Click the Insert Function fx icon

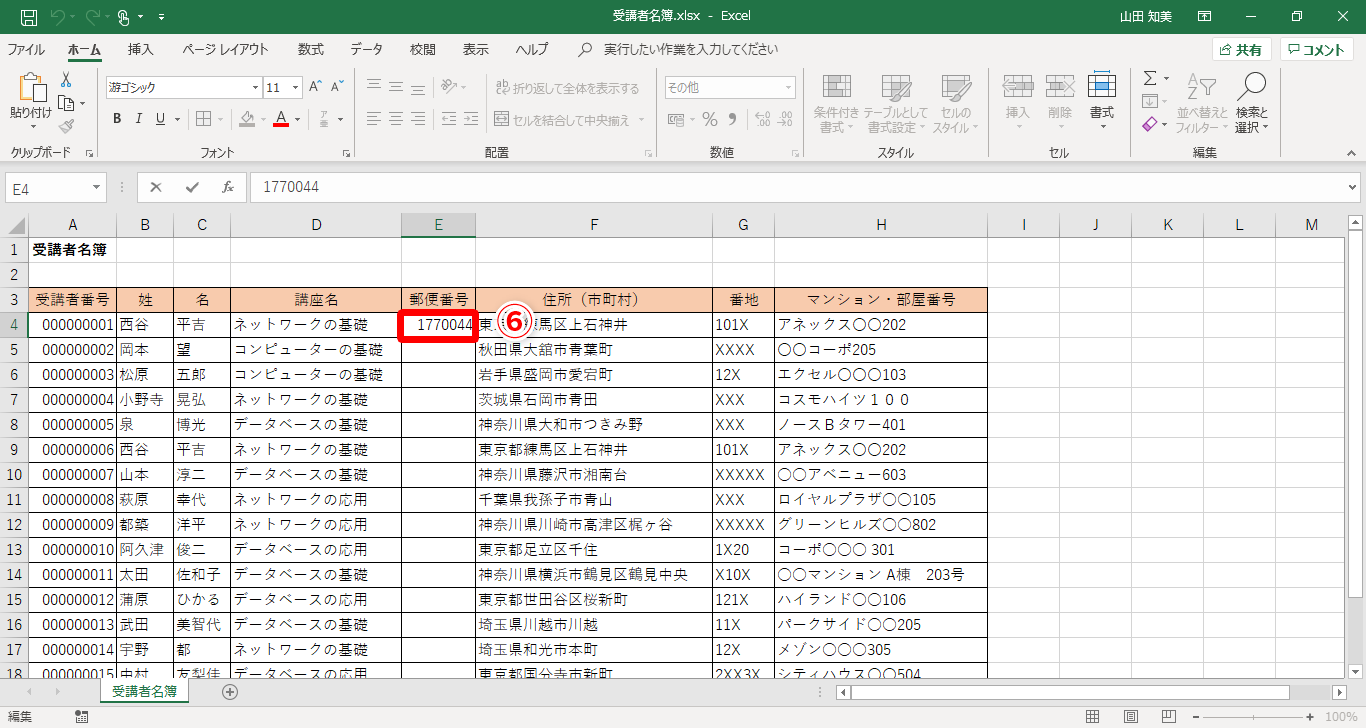[228, 187]
